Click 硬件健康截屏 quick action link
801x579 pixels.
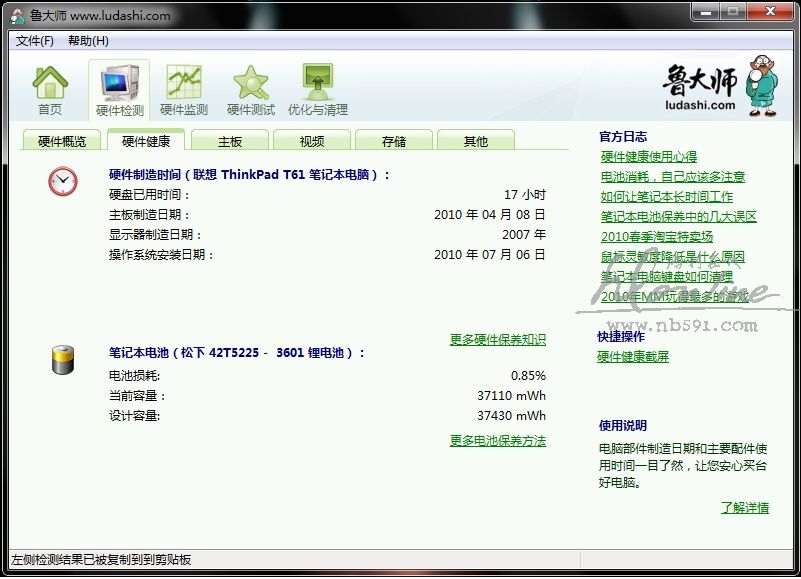tap(633, 356)
